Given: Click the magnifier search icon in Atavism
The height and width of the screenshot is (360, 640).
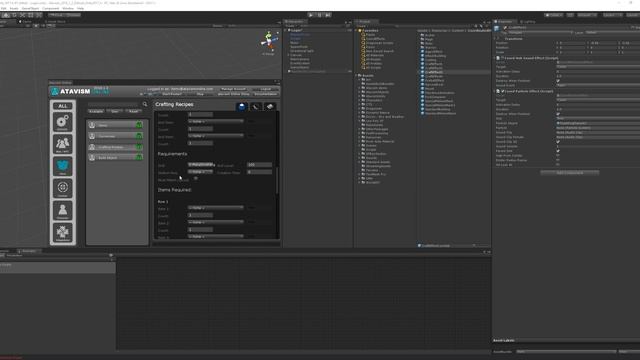Looking at the screenshot, I should click(x=145, y=104).
